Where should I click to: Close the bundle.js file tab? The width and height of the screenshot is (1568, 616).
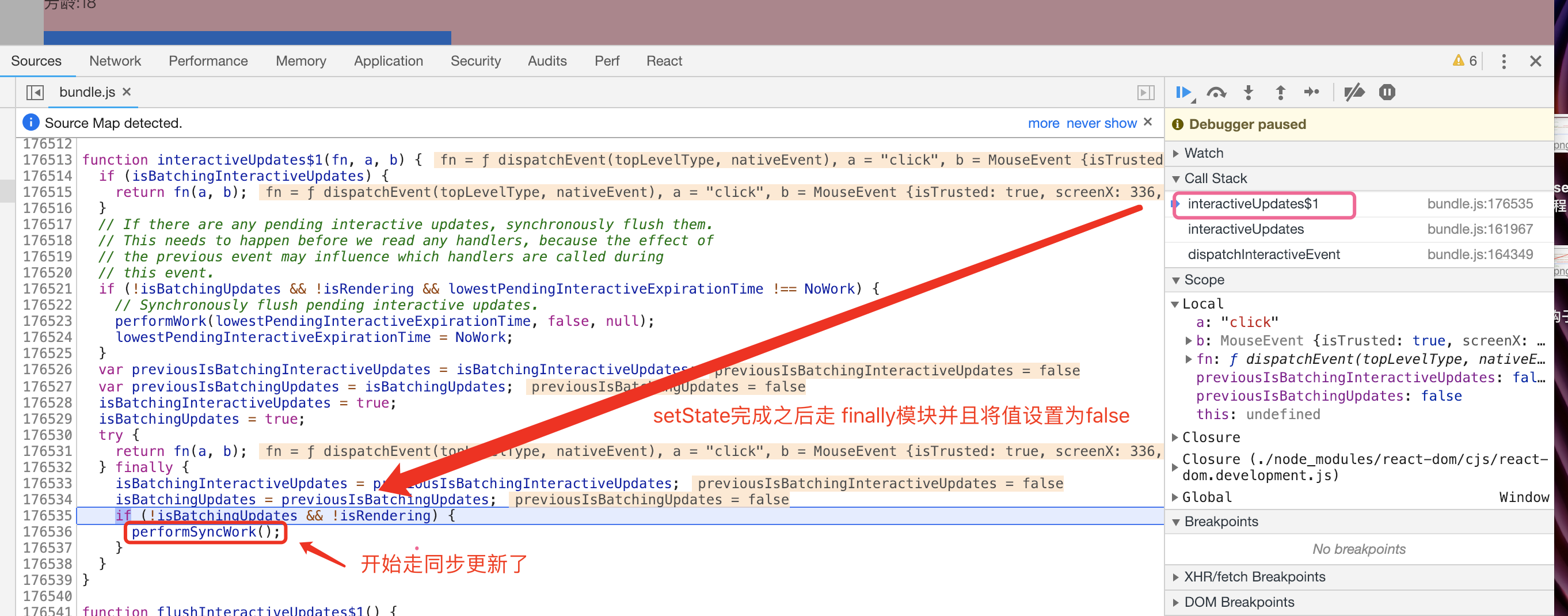point(127,92)
